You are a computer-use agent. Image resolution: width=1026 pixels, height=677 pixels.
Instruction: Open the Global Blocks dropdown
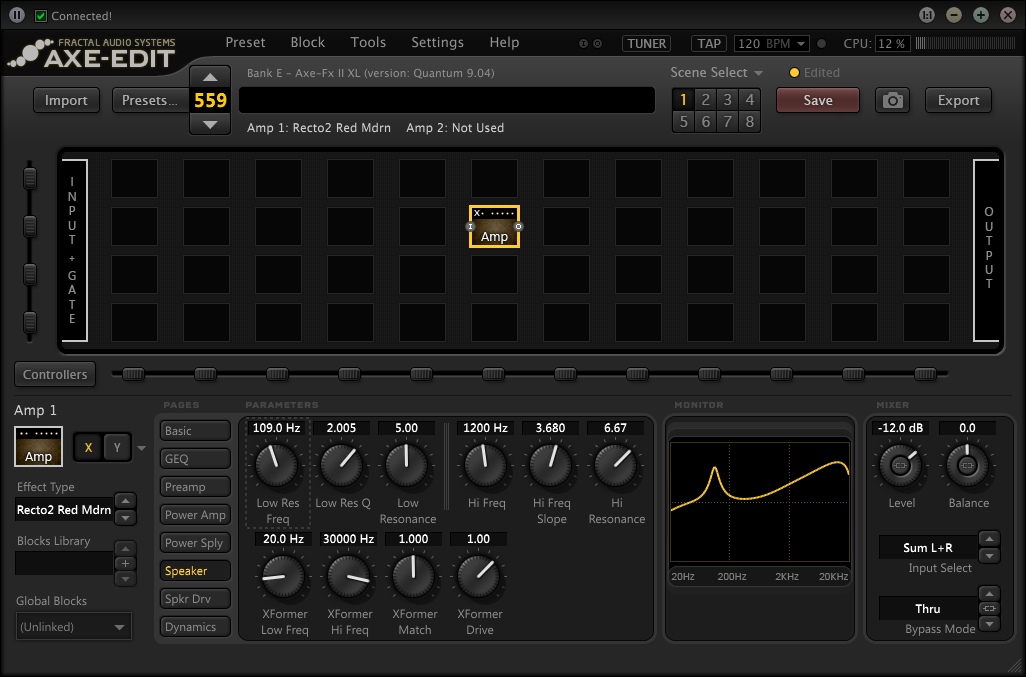click(73, 627)
